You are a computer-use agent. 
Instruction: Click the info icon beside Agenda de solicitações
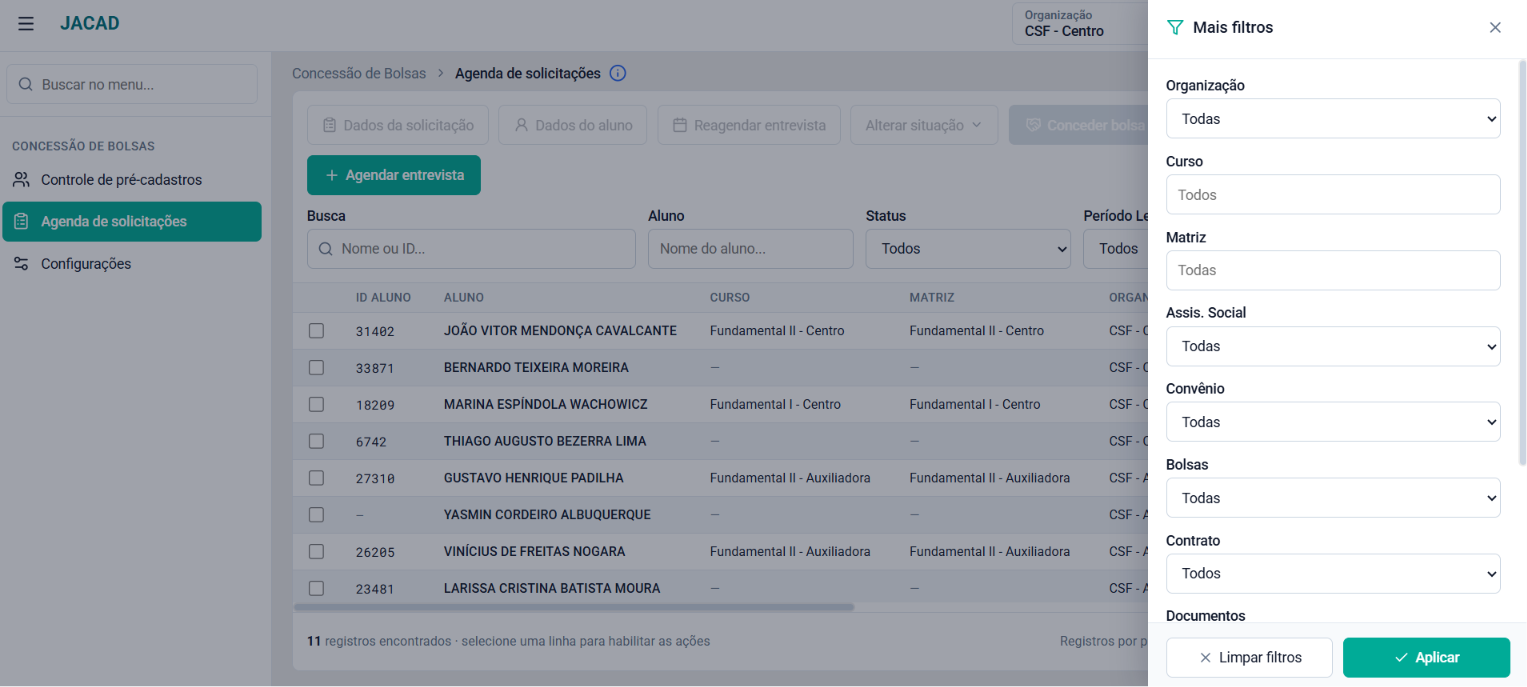click(618, 73)
